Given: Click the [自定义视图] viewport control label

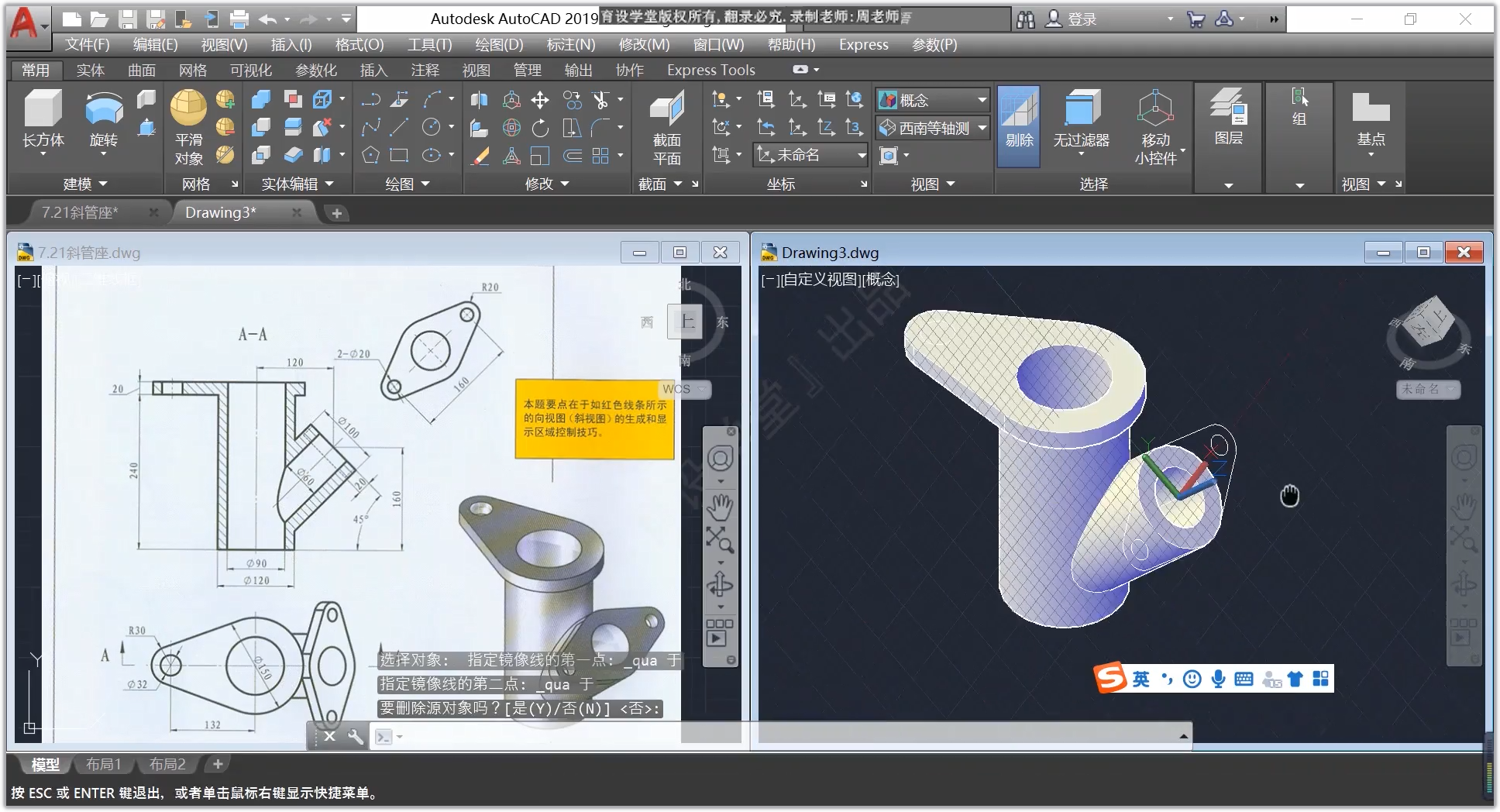Looking at the screenshot, I should 821,279.
